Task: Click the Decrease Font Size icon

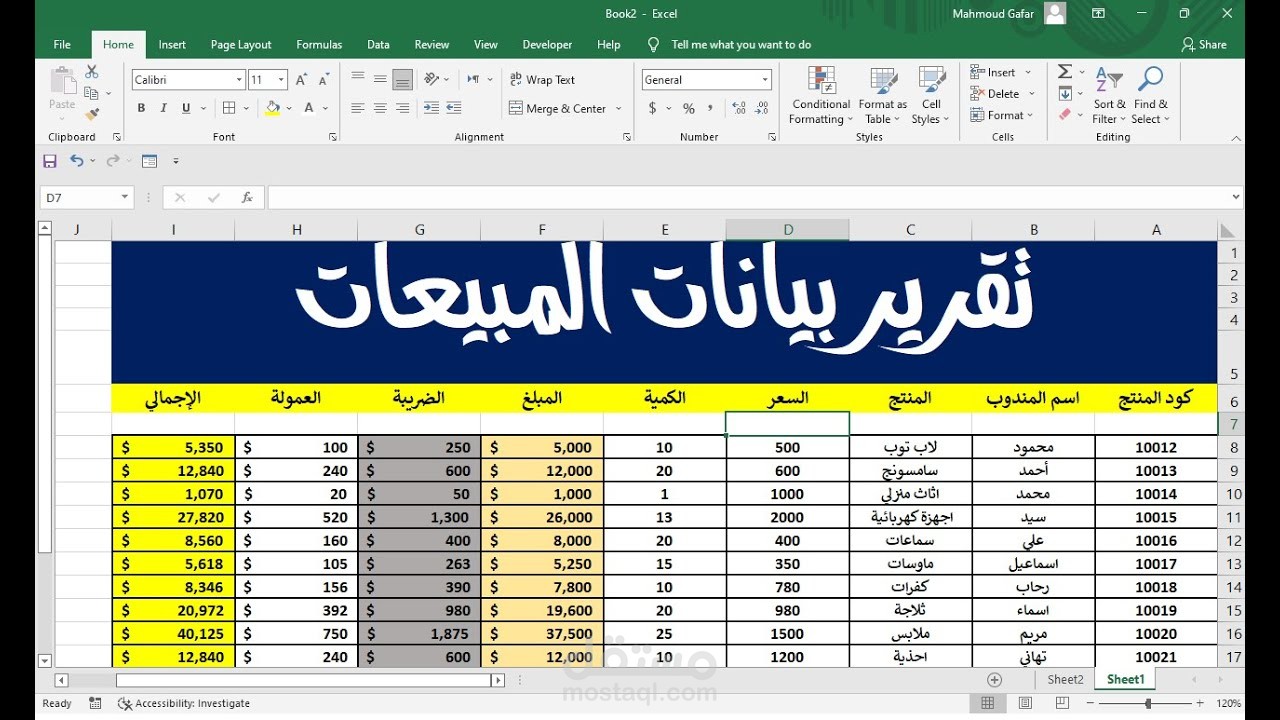Action: coord(324,80)
